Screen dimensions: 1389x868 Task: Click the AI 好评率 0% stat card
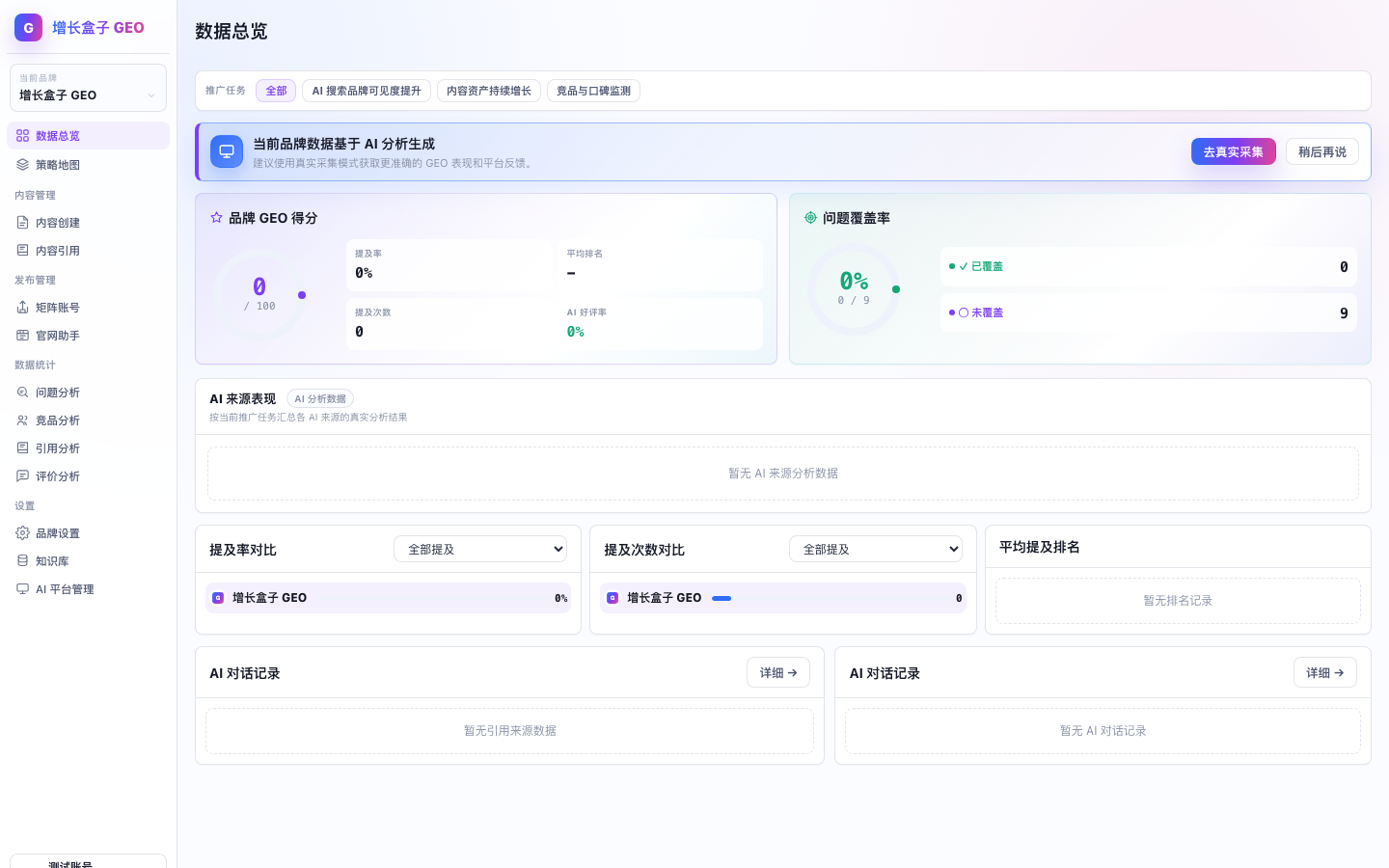pos(661,323)
